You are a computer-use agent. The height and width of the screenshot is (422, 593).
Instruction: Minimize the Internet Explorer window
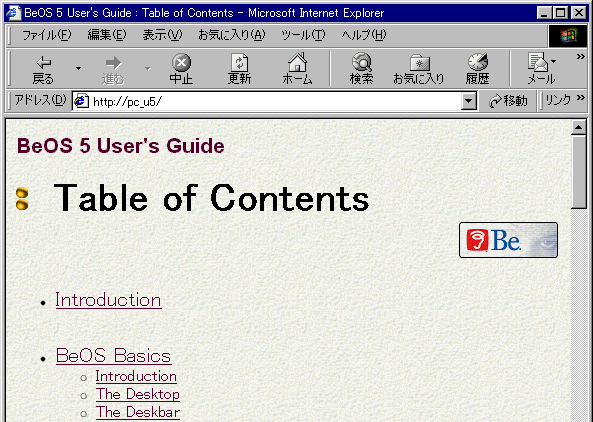pos(544,13)
